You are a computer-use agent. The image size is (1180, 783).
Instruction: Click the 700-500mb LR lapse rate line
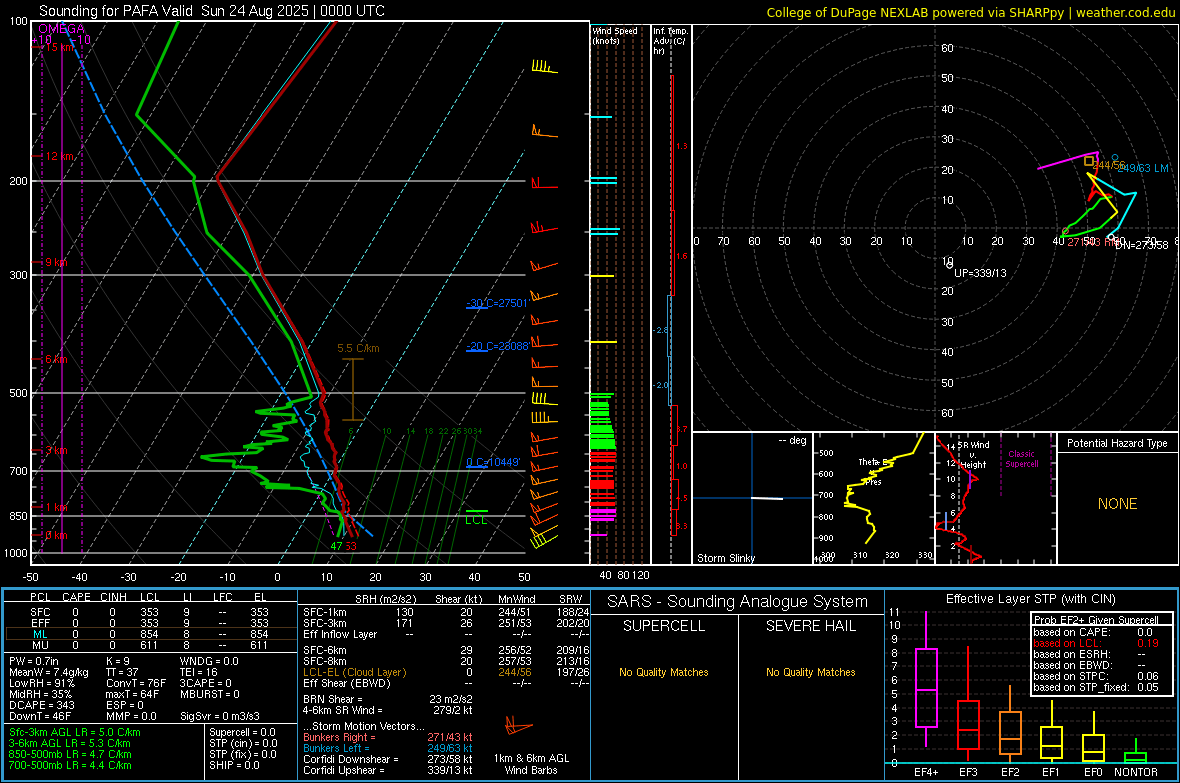click(70, 766)
